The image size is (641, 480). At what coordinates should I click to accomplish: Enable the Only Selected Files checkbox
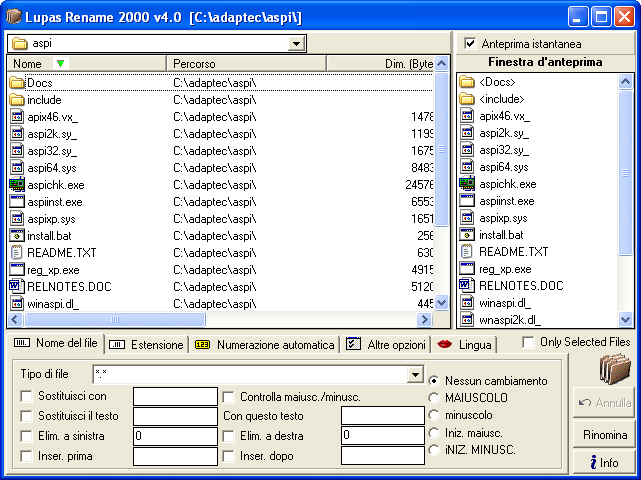(x=528, y=342)
